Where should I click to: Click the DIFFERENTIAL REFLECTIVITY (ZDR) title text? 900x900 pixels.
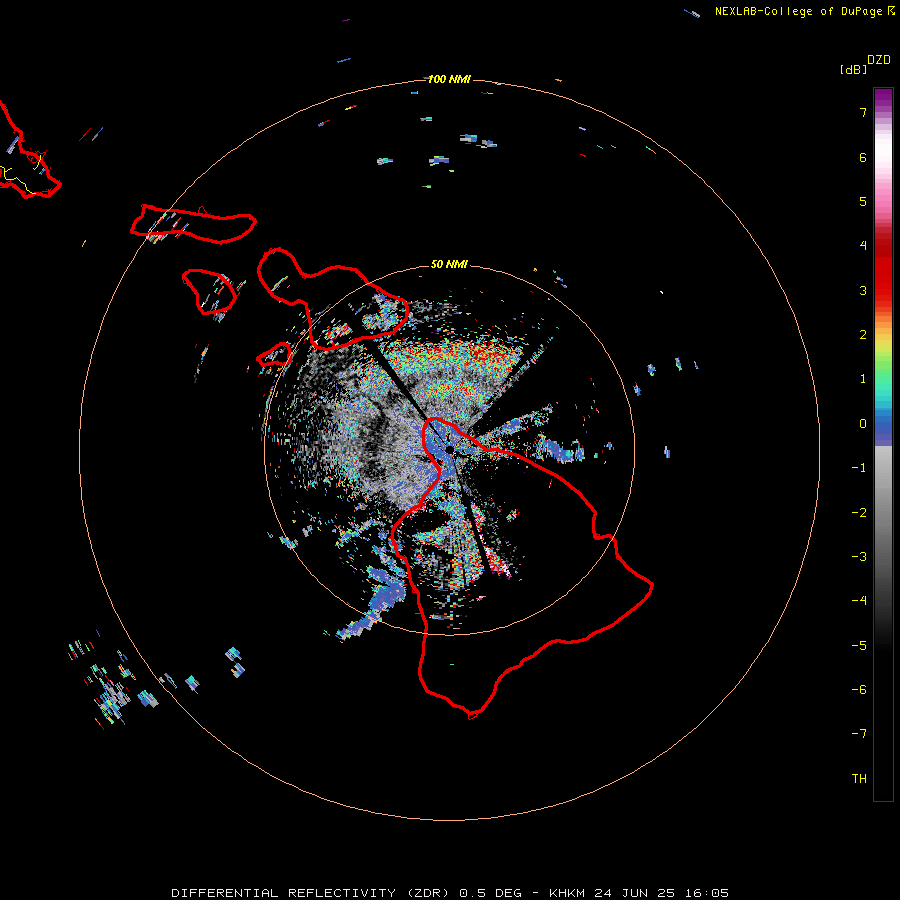pyautogui.click(x=312, y=893)
